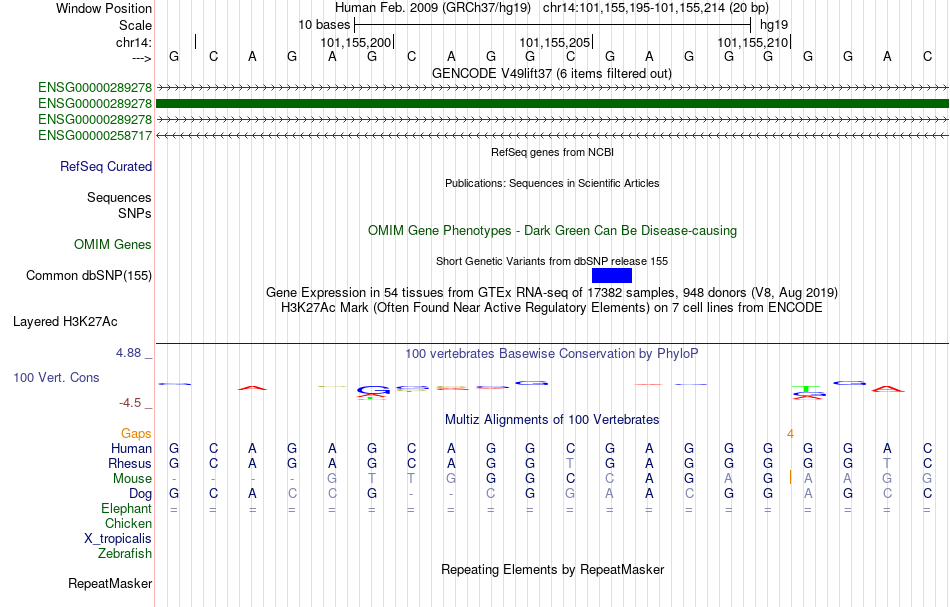Click the Sequences track label

(119, 197)
